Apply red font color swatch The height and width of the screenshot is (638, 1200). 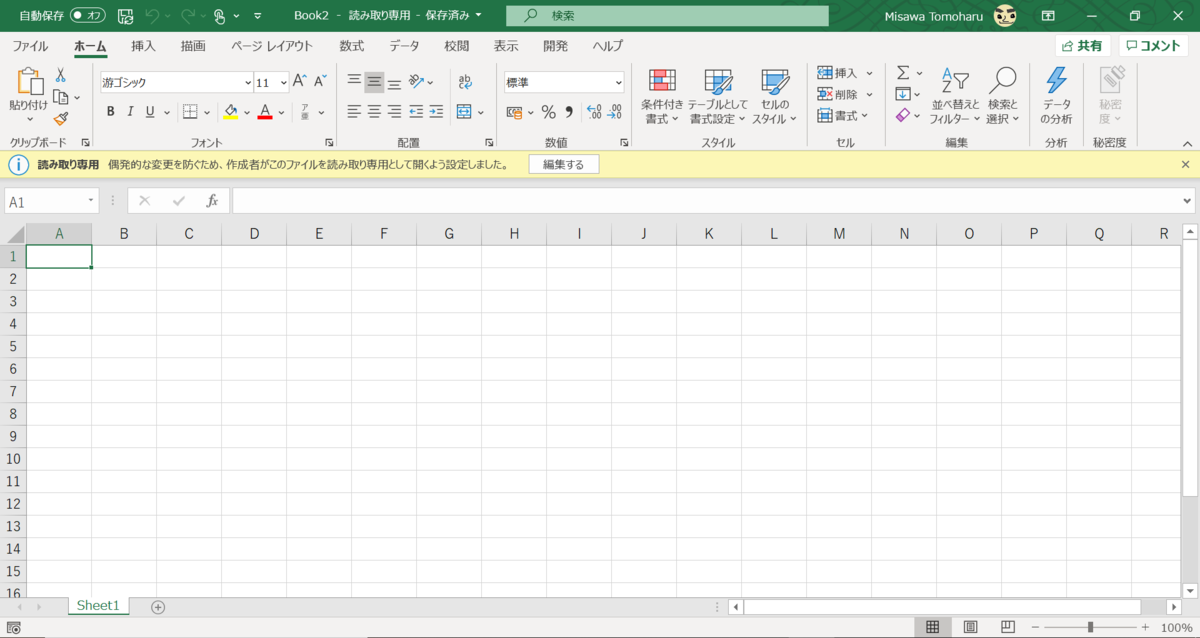point(265,112)
